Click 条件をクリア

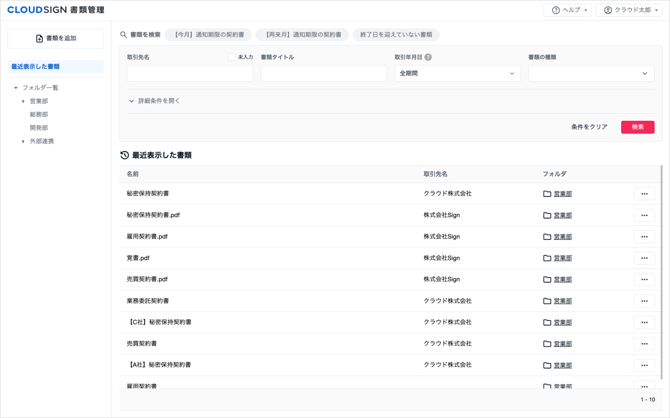(x=589, y=127)
